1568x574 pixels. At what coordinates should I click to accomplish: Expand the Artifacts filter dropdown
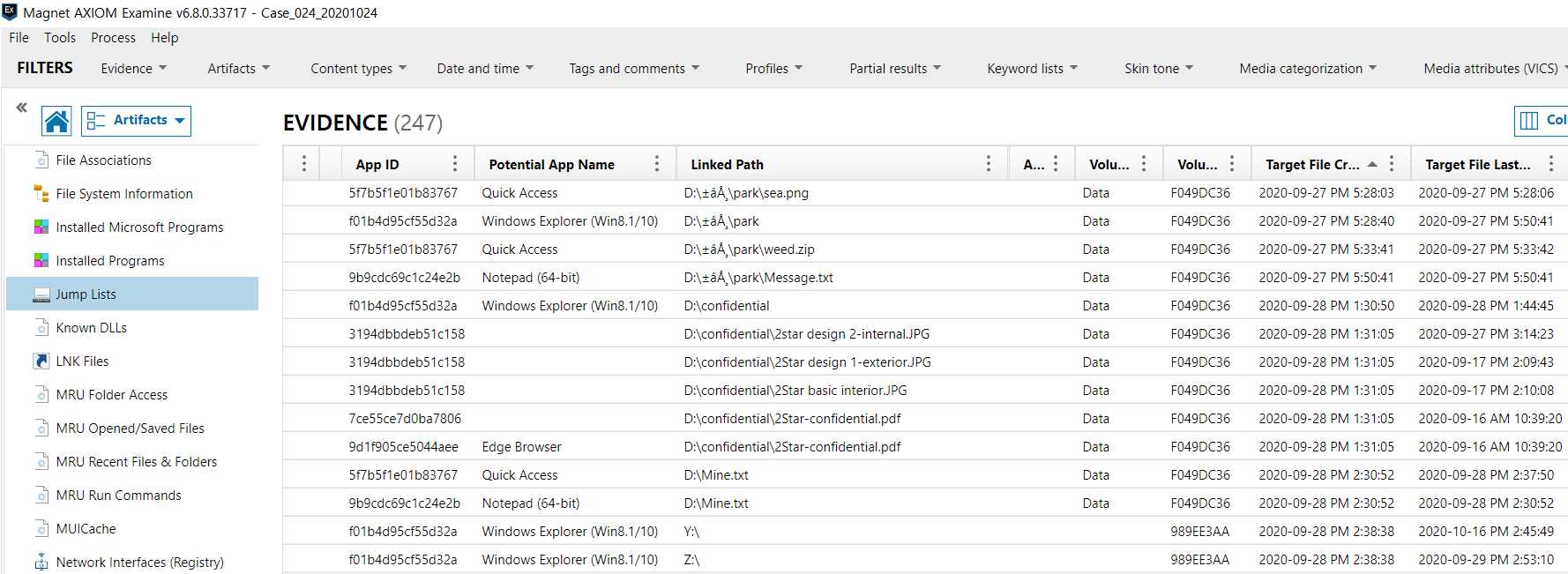[238, 68]
